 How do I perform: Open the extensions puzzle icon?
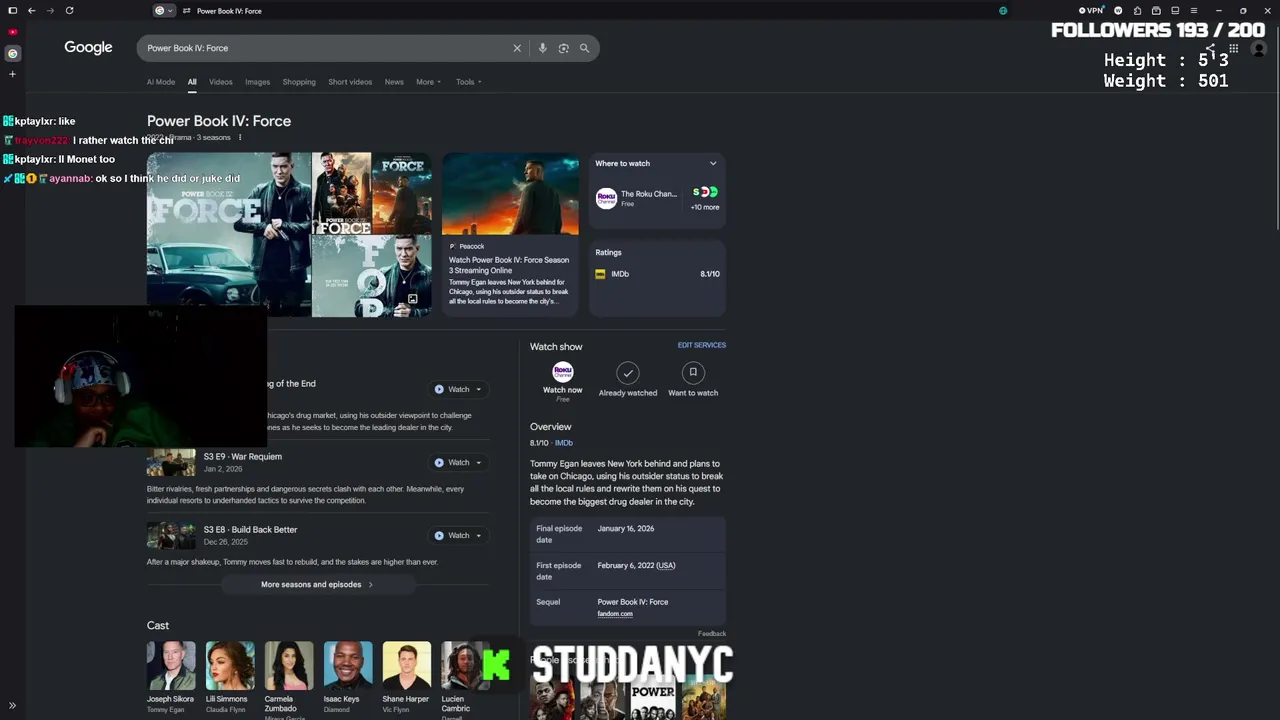coord(1137,11)
